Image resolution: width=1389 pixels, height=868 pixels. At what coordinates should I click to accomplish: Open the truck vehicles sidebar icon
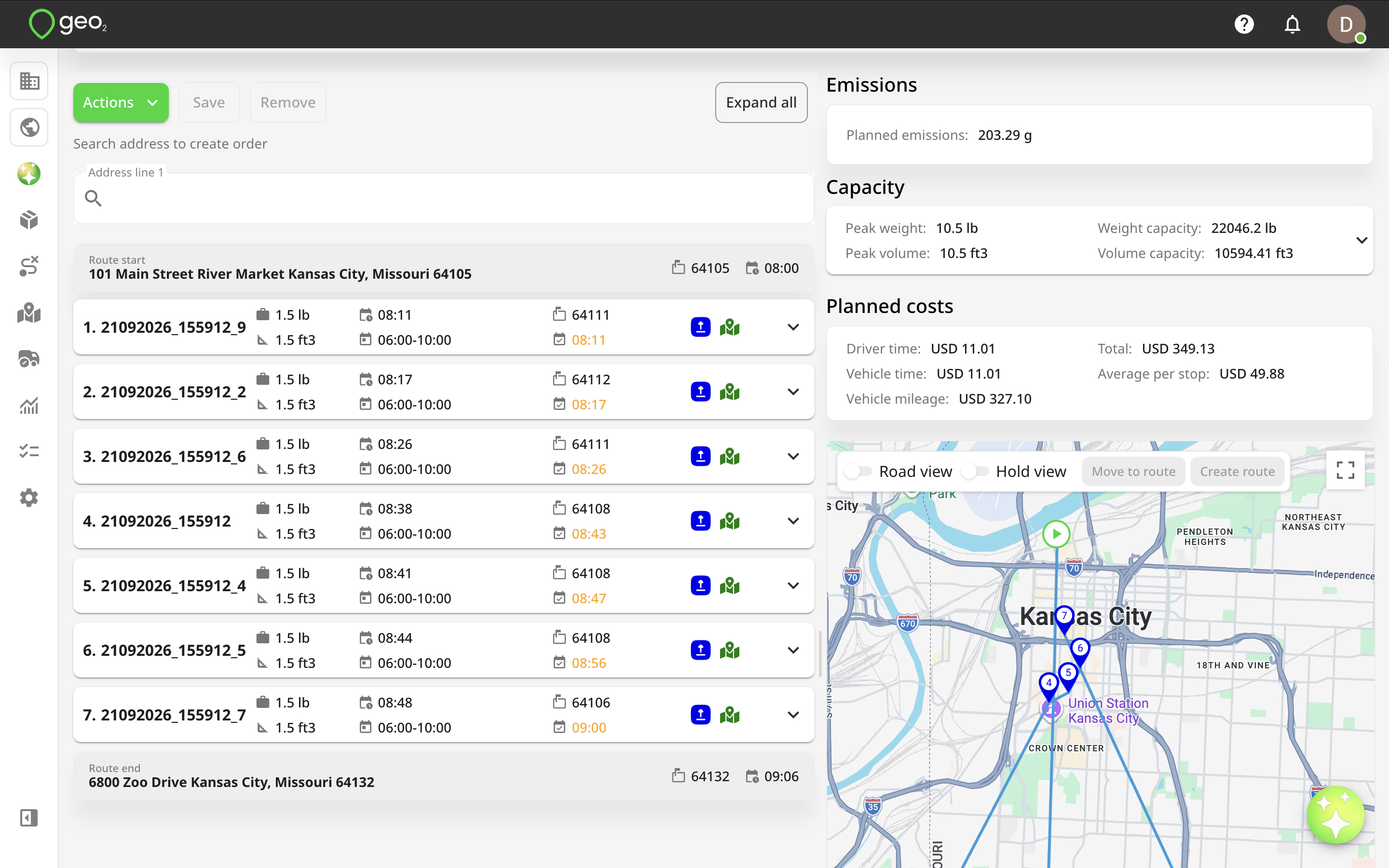[29, 359]
